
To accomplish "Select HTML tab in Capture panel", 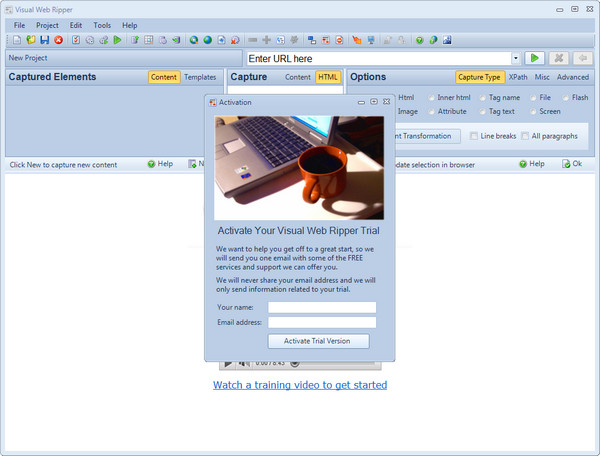I will [x=328, y=77].
